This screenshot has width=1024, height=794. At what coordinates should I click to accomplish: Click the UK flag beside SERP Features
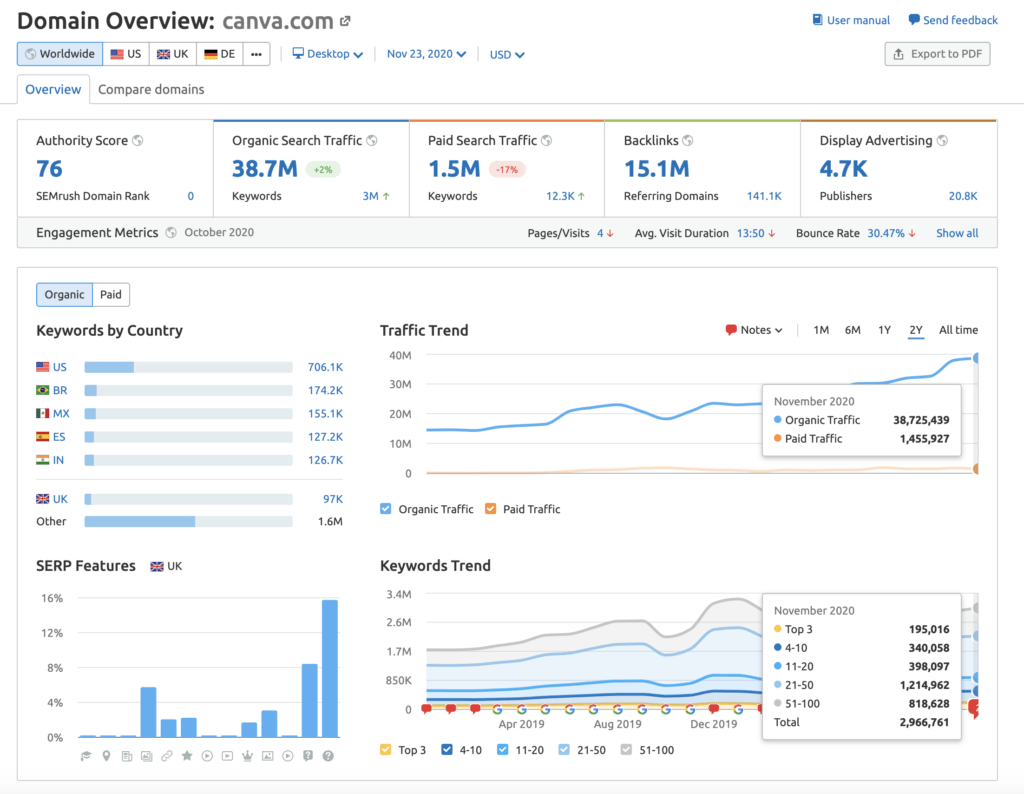click(157, 567)
